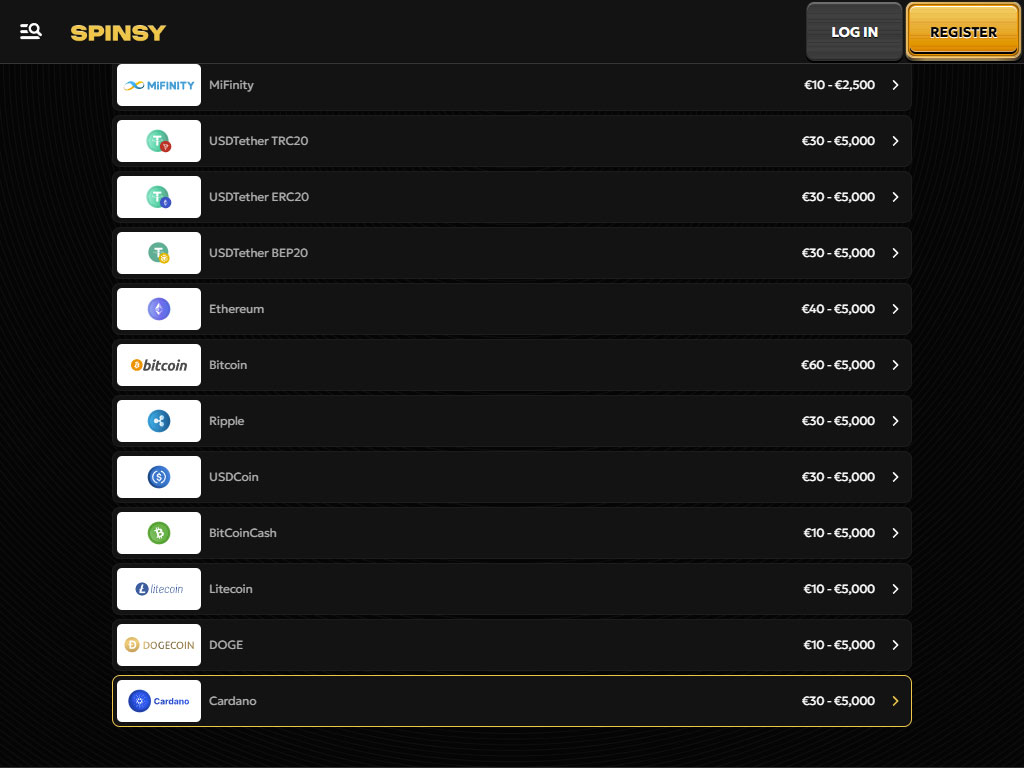Click the BitCoinCash €10 - €5,000 limit
This screenshot has height=768, width=1024.
tap(839, 533)
